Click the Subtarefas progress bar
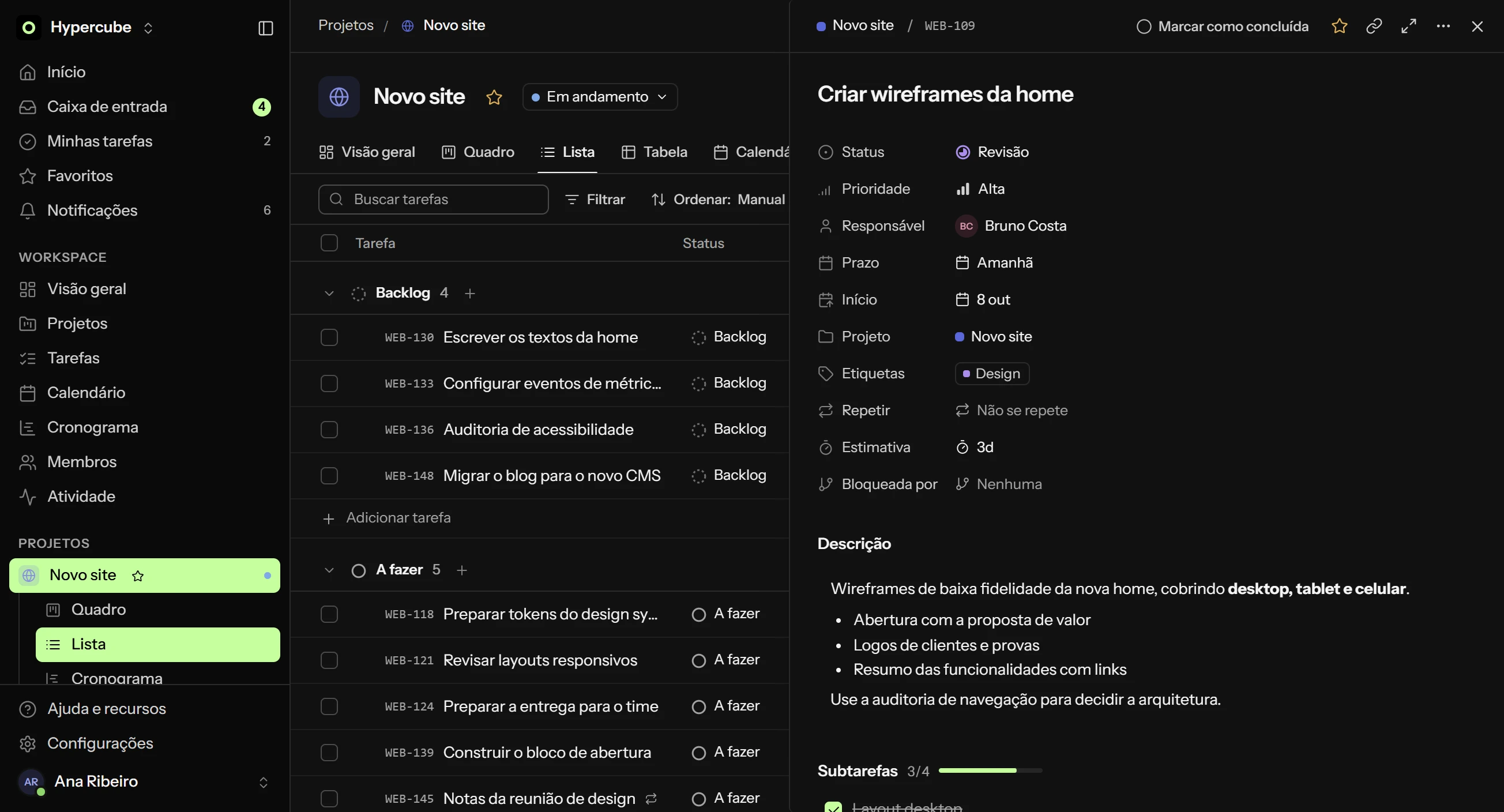Viewport: 1504px width, 812px height. (x=990, y=770)
